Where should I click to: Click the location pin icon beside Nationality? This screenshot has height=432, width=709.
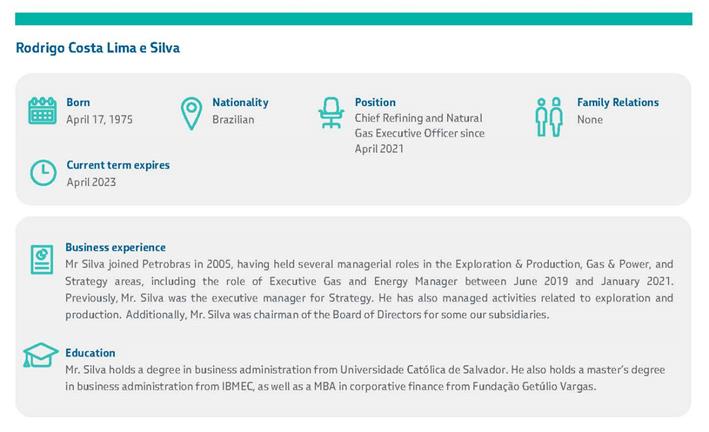[x=190, y=113]
